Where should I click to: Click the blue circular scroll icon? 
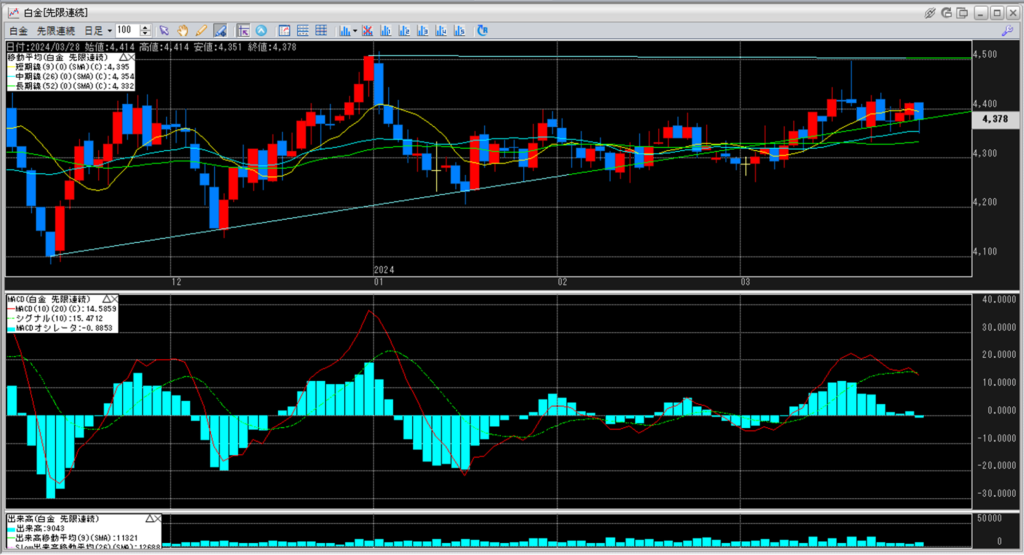[262, 31]
